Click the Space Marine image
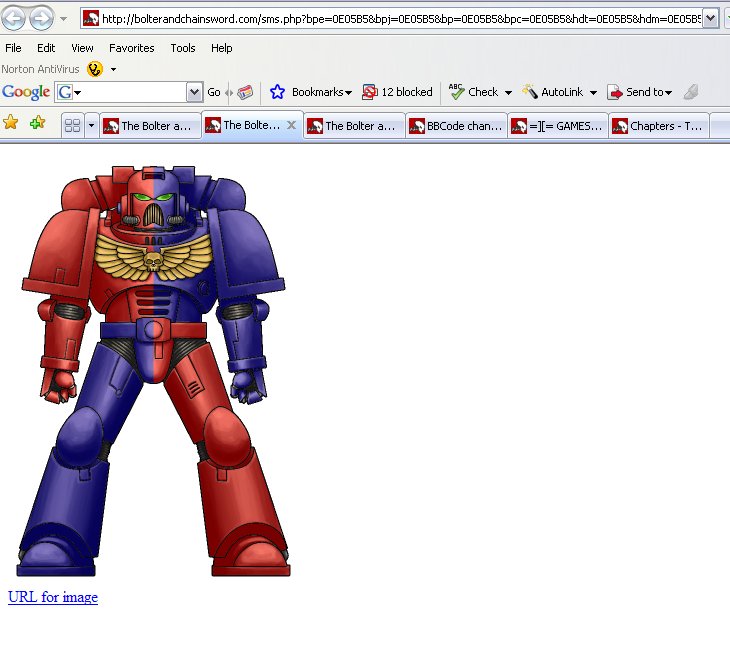The image size is (730, 650). point(153,371)
